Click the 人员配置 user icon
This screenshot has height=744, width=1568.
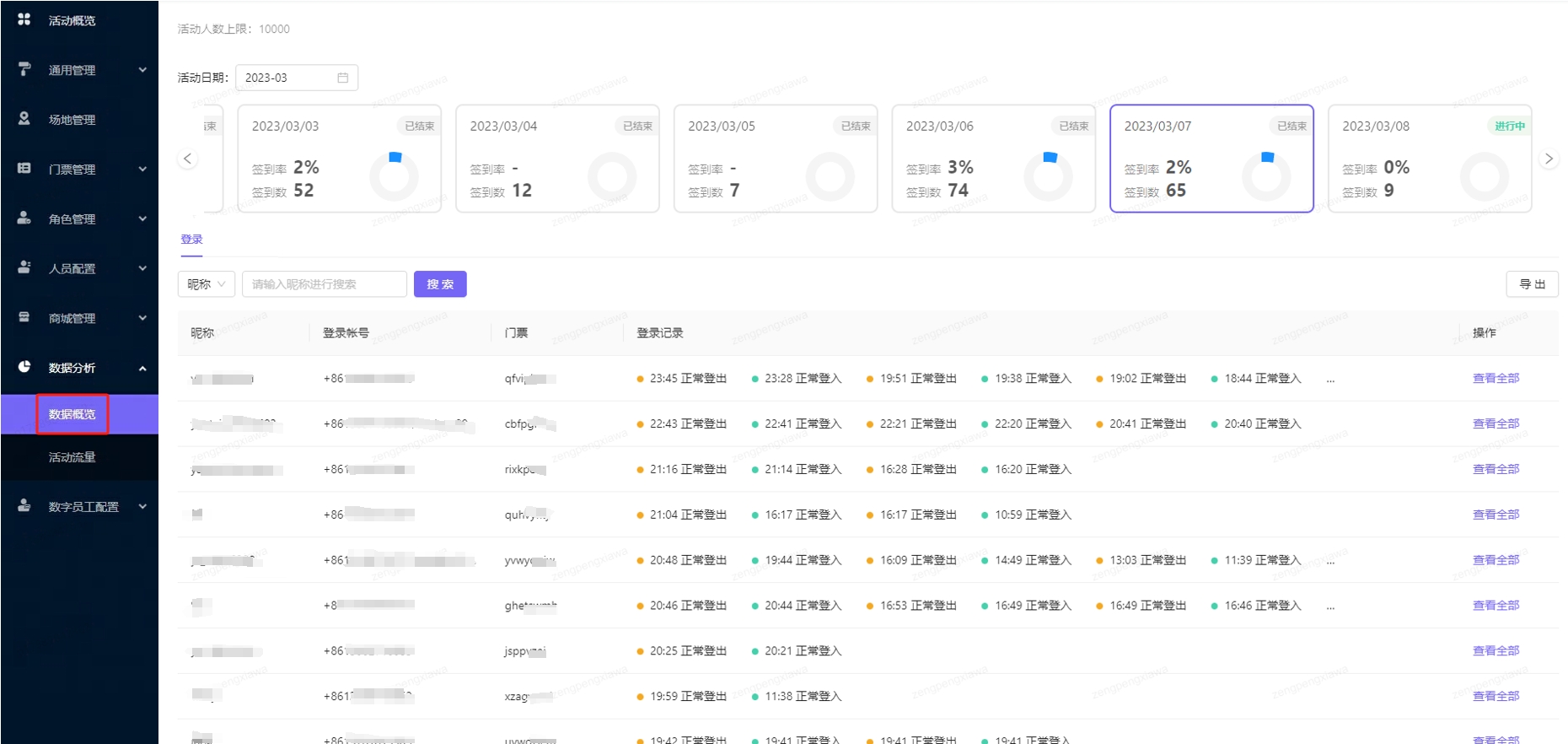[x=24, y=267]
